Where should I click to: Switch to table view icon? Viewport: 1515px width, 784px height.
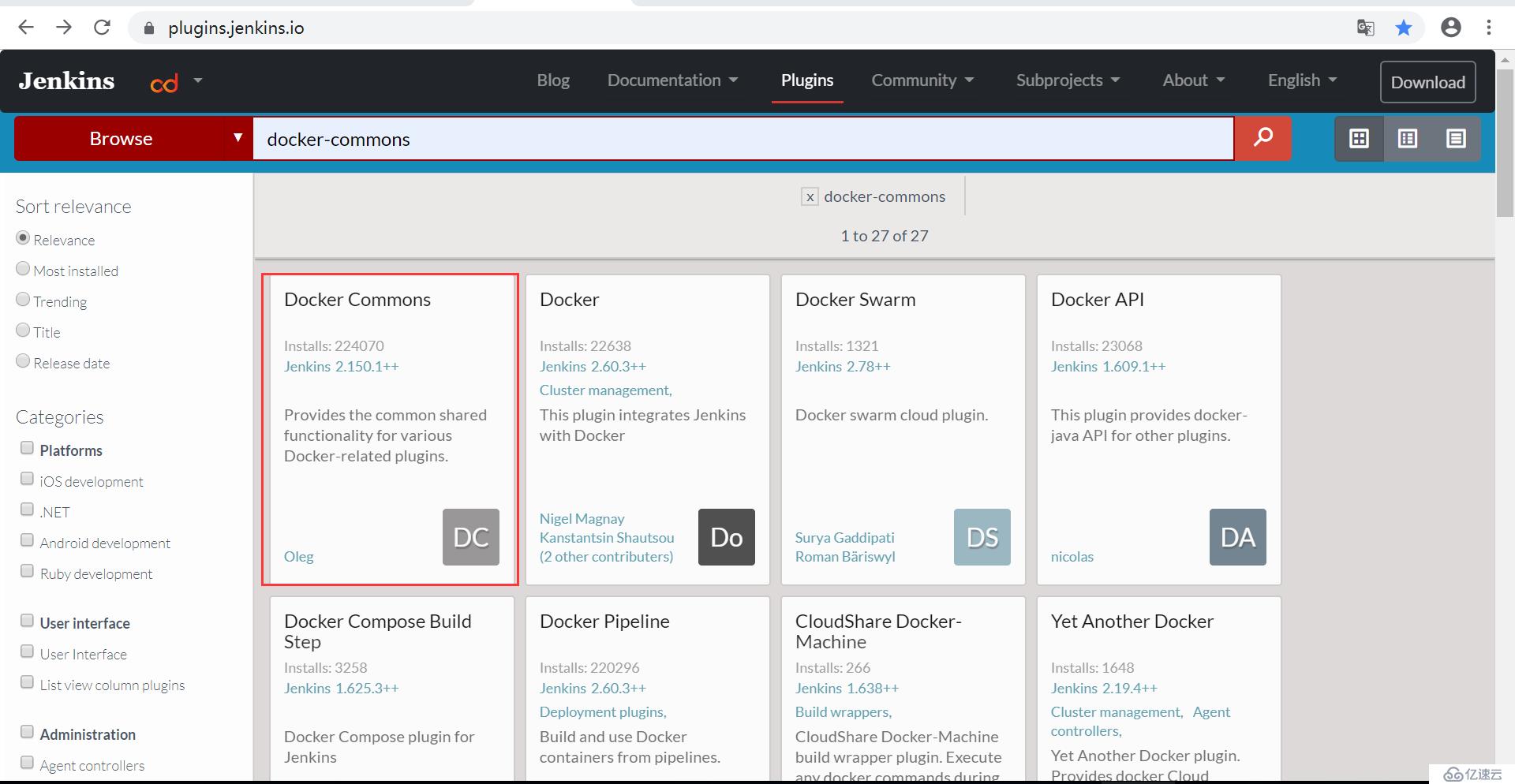point(1408,139)
